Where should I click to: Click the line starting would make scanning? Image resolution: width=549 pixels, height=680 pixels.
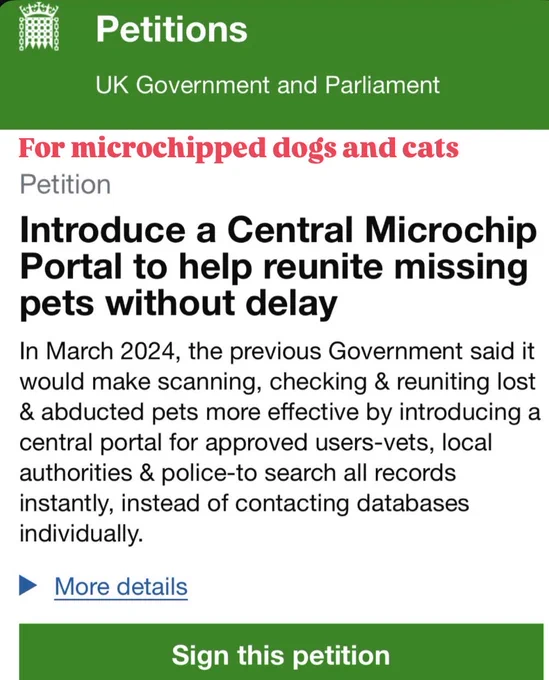(x=278, y=382)
